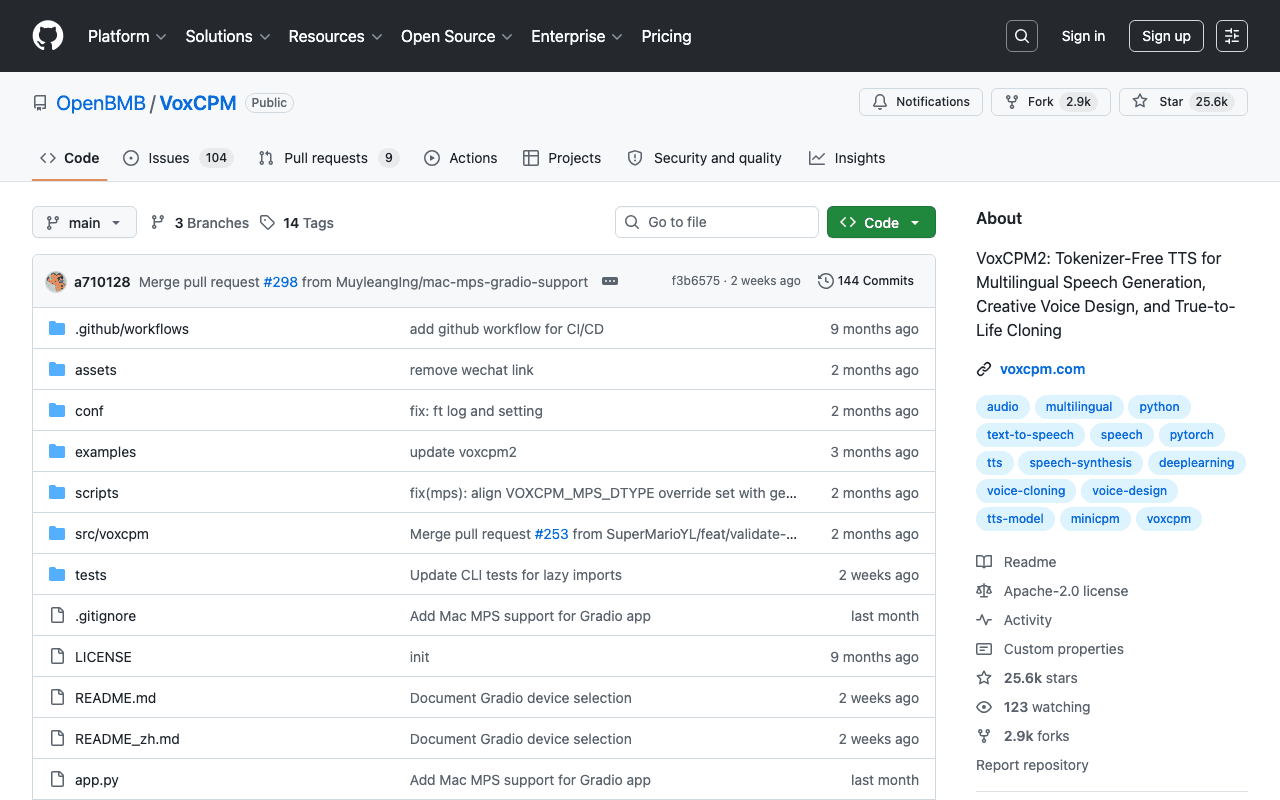Click the tag icon next to 14 Tags
1280x800 pixels.
[267, 223]
